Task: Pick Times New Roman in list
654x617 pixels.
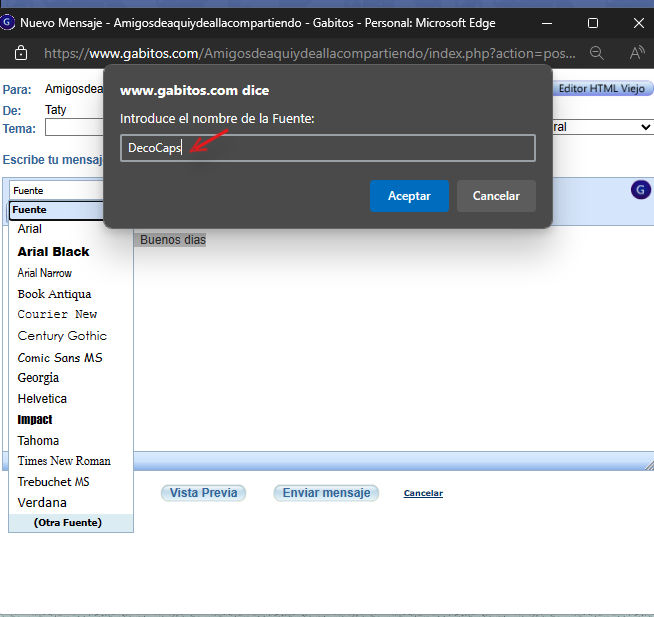Action: coord(64,461)
